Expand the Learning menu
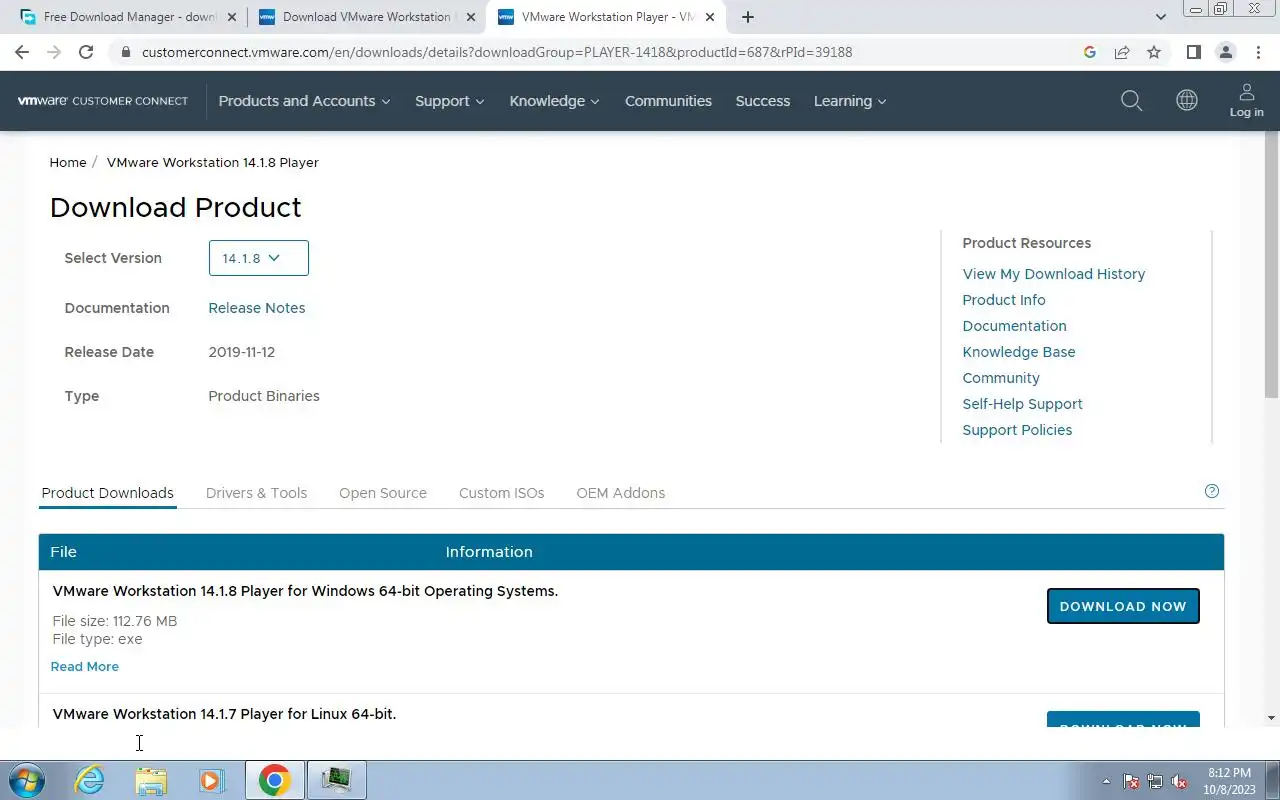 tap(850, 101)
